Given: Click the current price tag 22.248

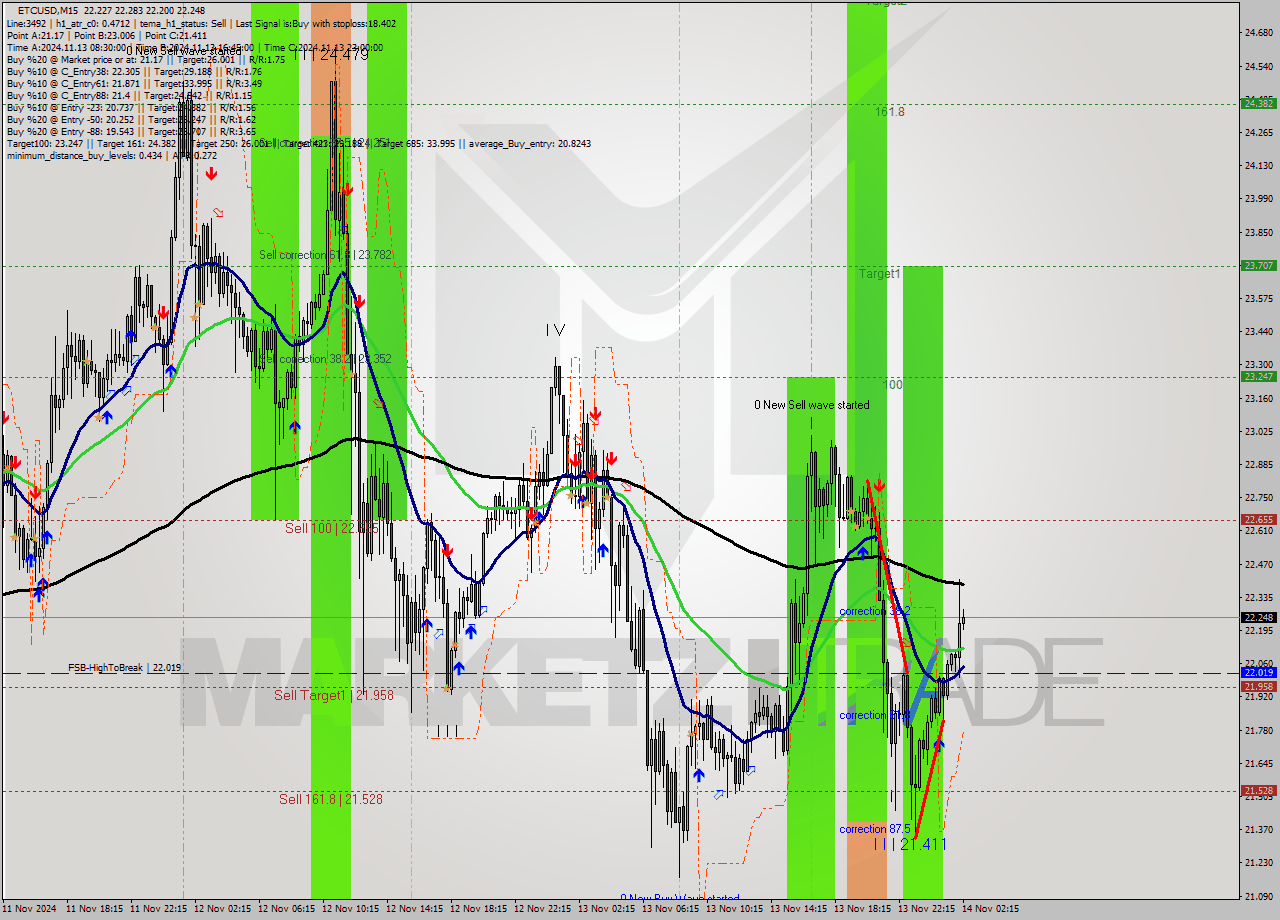Looking at the screenshot, I should click(1258, 617).
